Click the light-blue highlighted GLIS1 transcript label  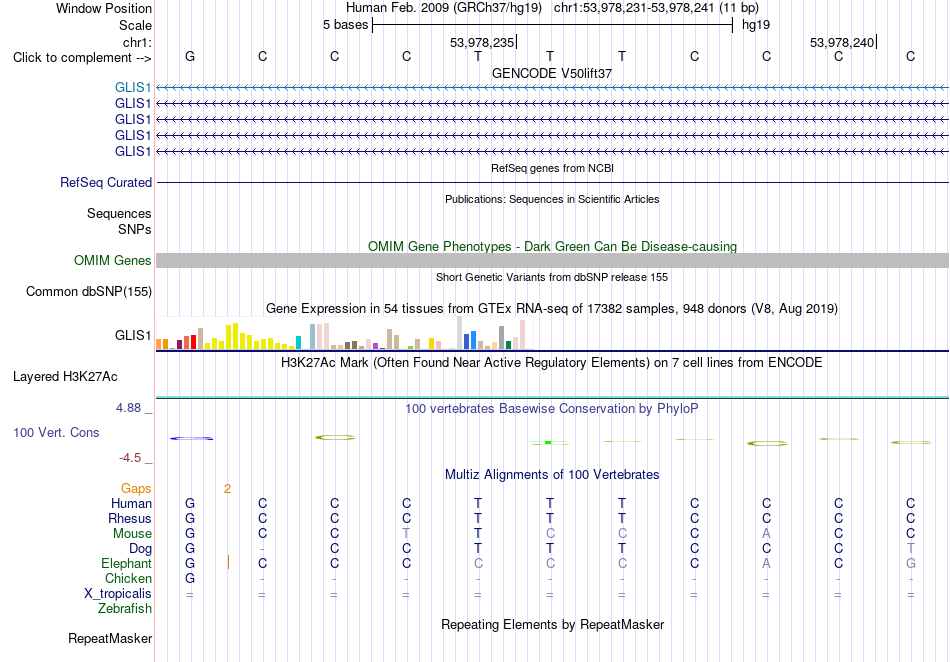(133, 88)
